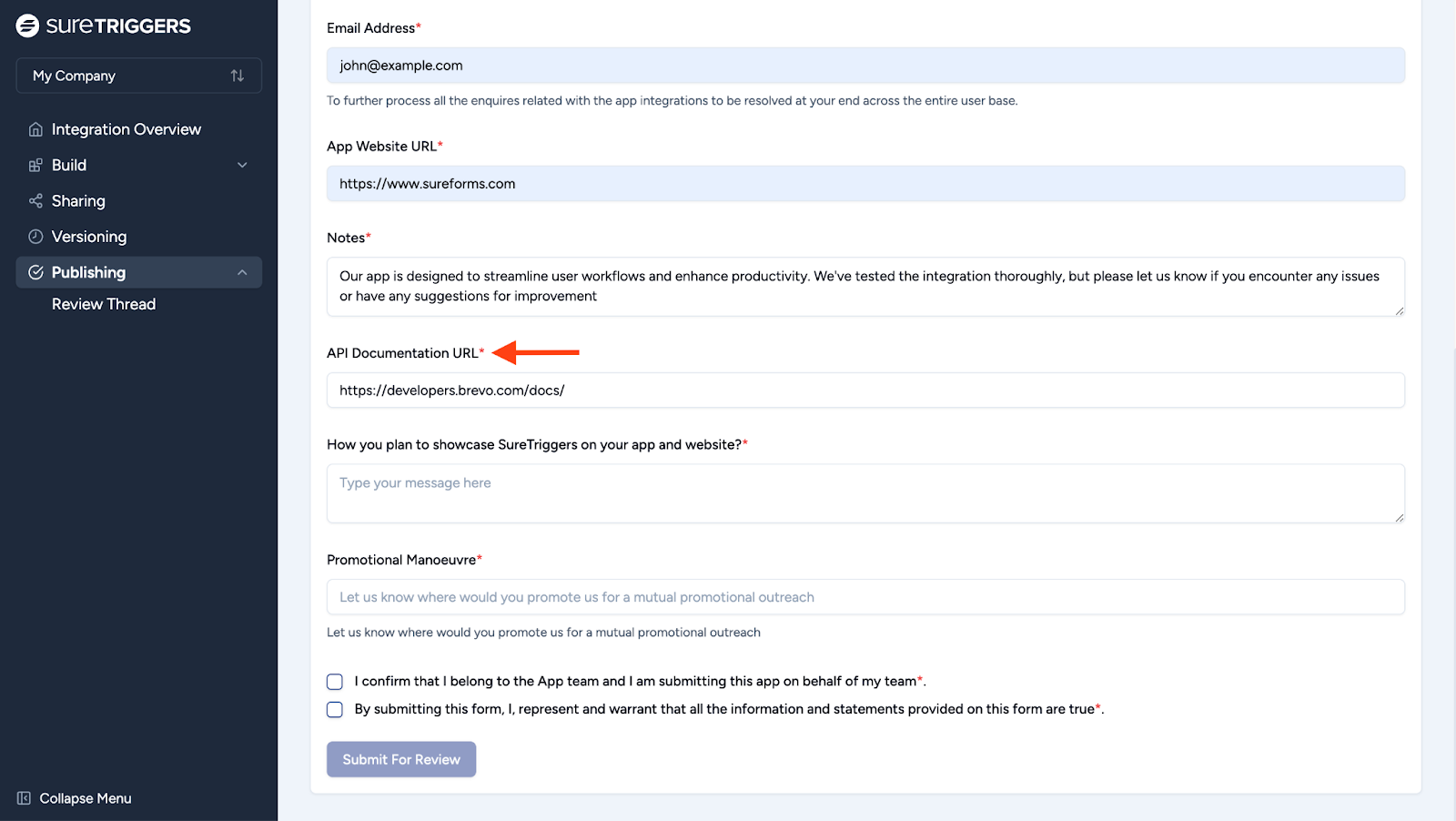Click the sort arrows beside My Company

[238, 76]
